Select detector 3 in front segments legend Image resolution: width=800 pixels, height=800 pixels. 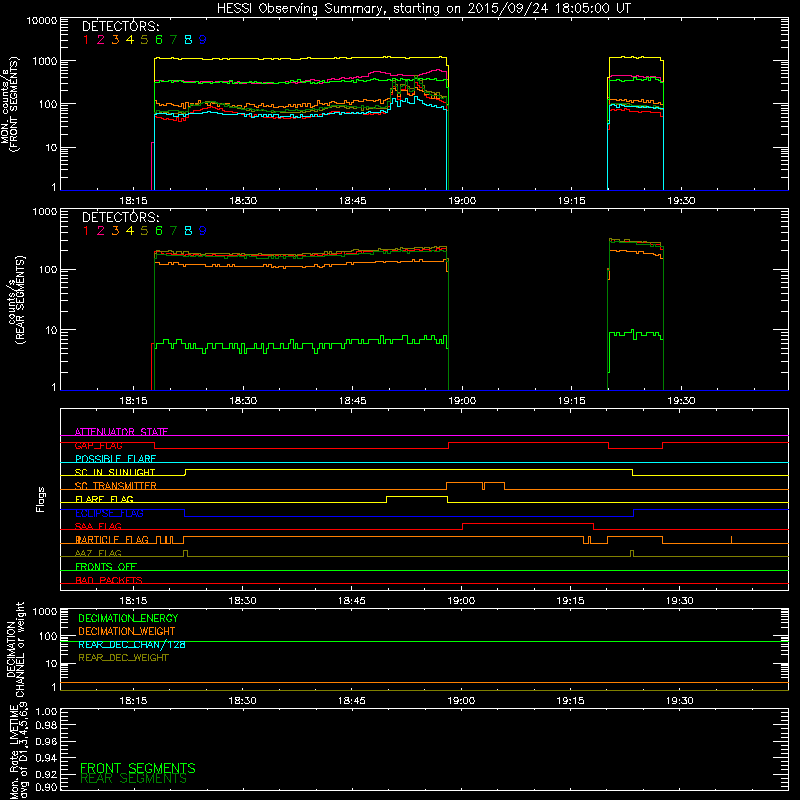tap(115, 40)
